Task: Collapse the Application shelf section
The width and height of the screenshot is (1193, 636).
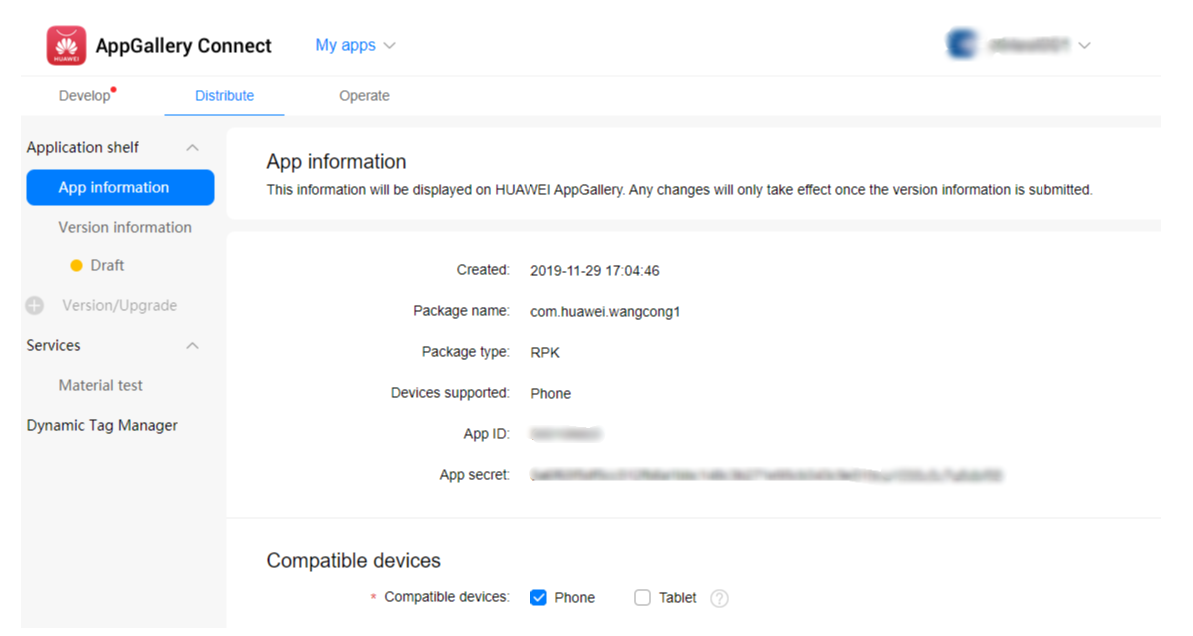Action: click(192, 148)
